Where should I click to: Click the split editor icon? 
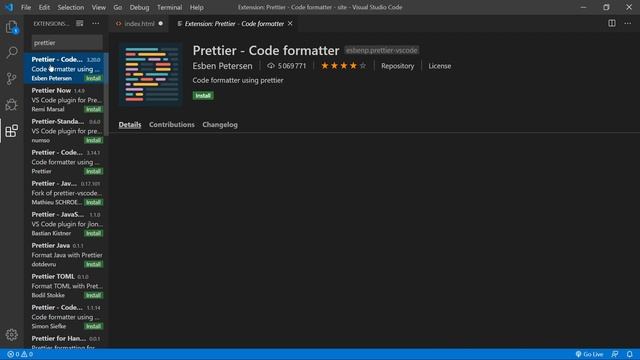coord(612,24)
